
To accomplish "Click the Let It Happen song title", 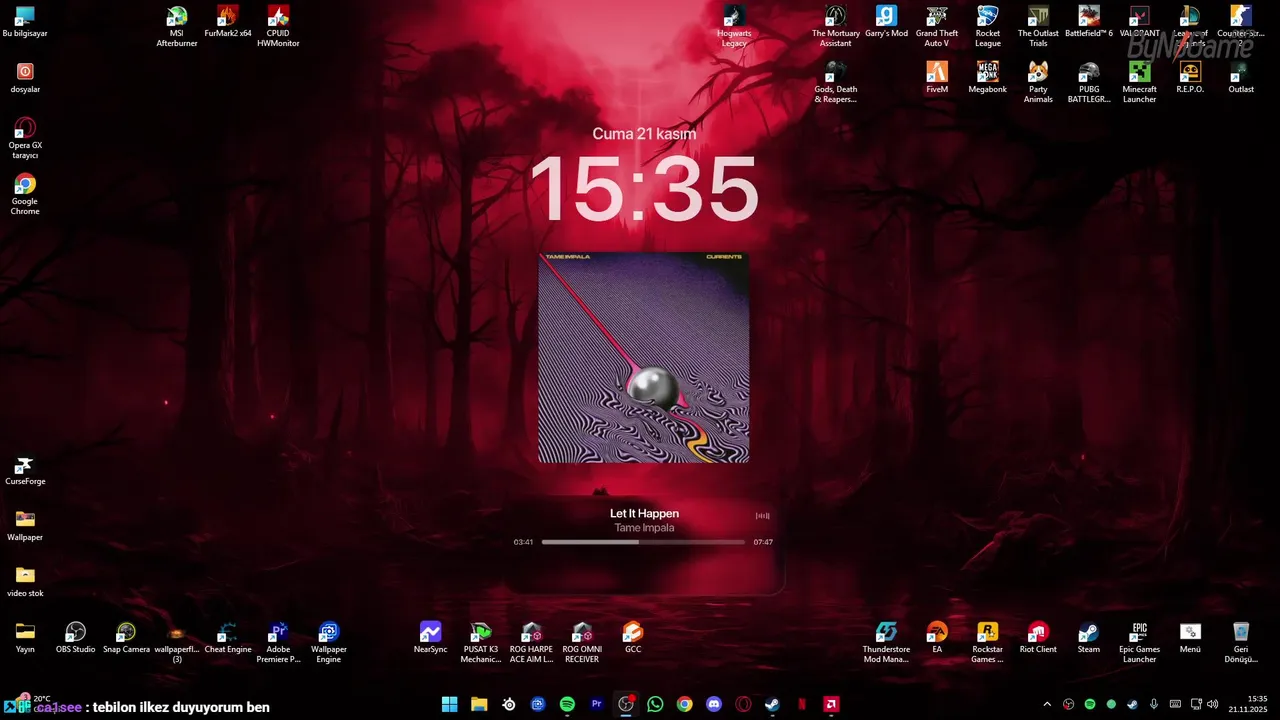I will click(x=644, y=513).
